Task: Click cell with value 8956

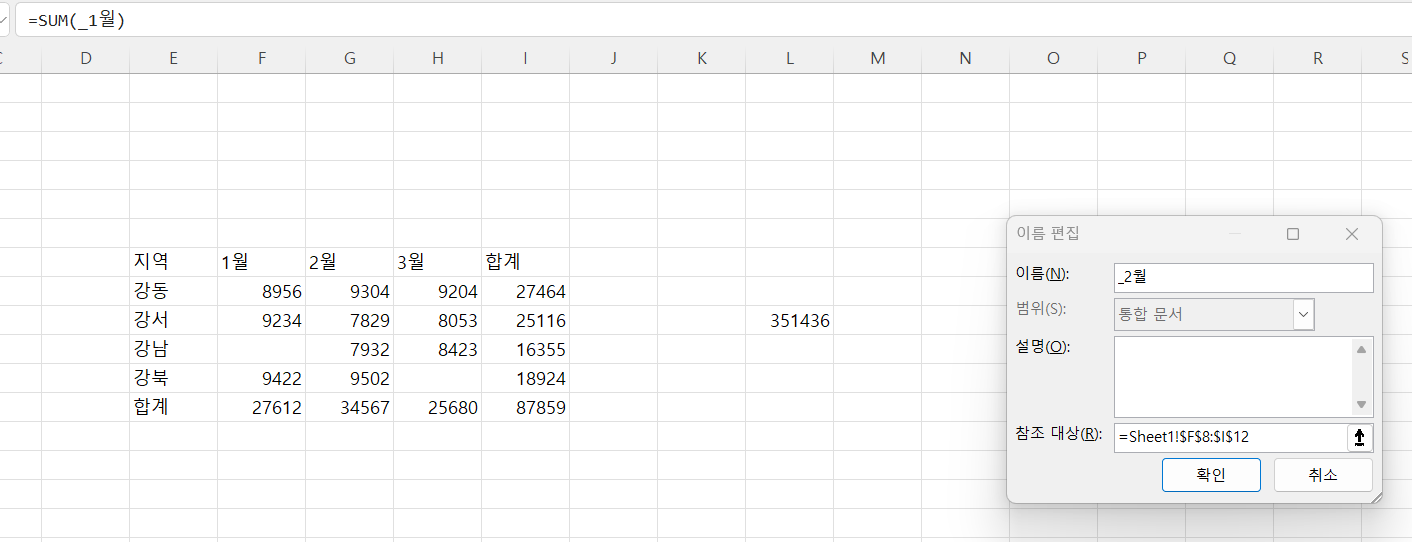Action: [262, 292]
